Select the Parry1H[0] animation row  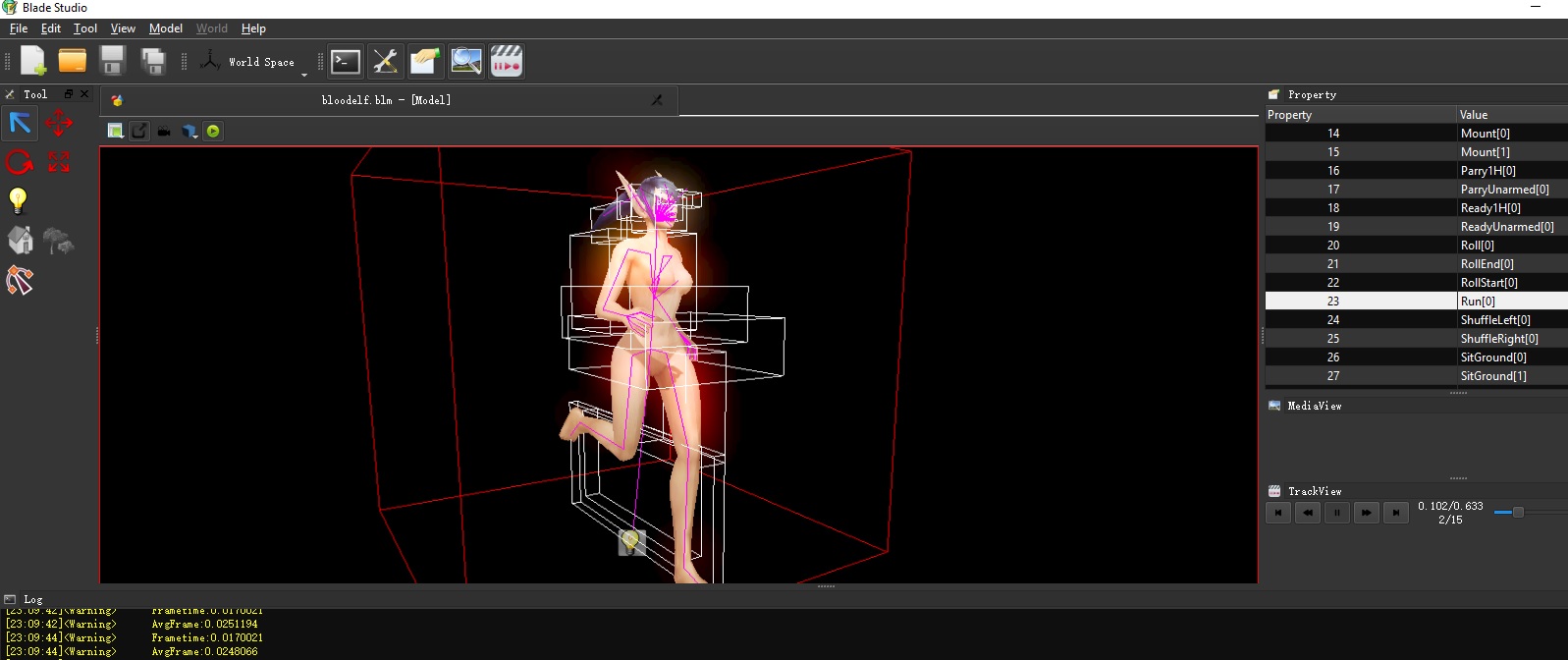coord(1416,171)
